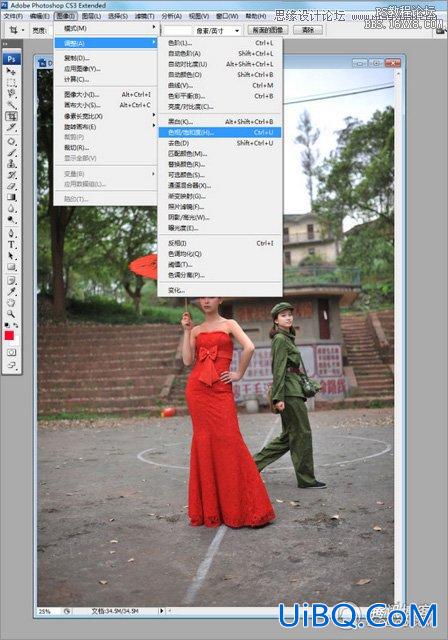Select the Eyedropper tool
Image resolution: width=448 pixels, height=640 pixels.
[x=11, y=291]
